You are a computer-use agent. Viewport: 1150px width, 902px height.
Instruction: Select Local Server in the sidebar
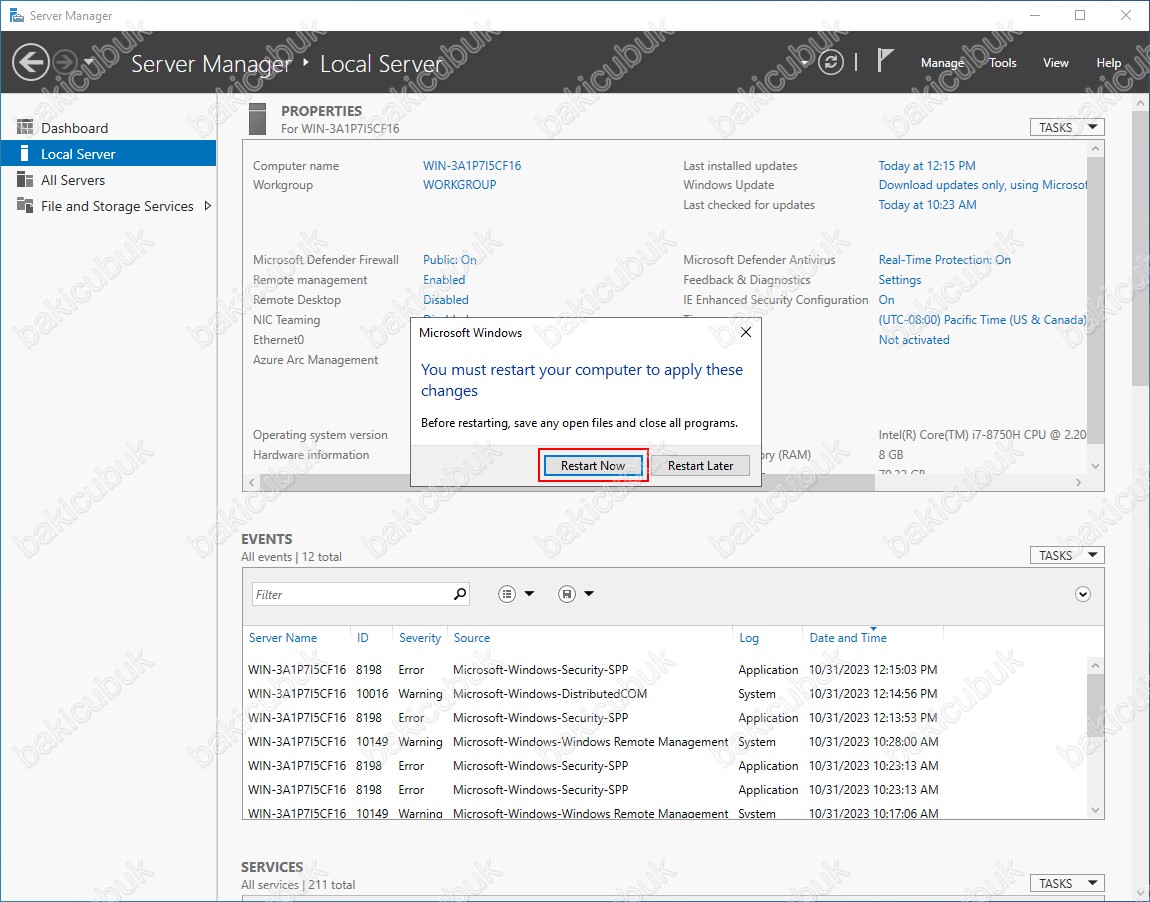click(109, 154)
